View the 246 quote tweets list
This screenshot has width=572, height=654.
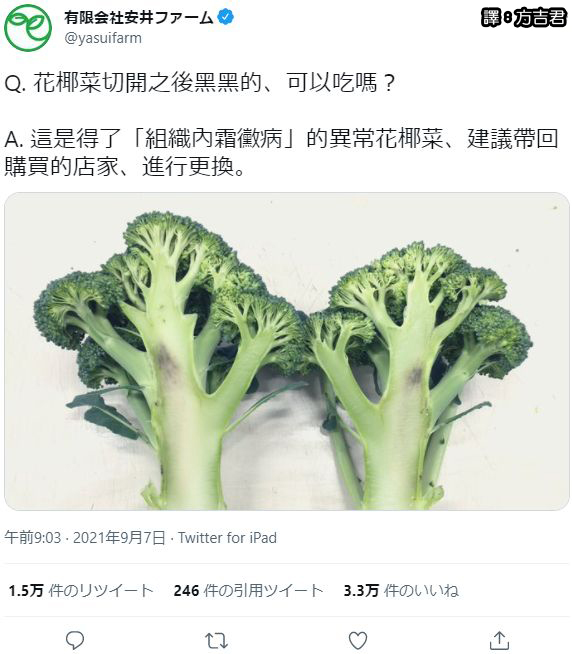tap(249, 591)
